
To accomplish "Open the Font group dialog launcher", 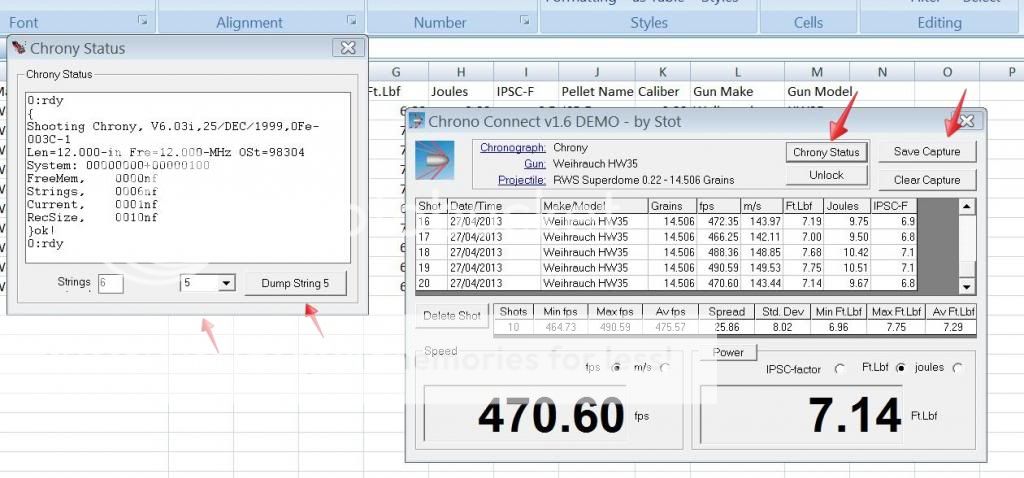I will point(142,20).
